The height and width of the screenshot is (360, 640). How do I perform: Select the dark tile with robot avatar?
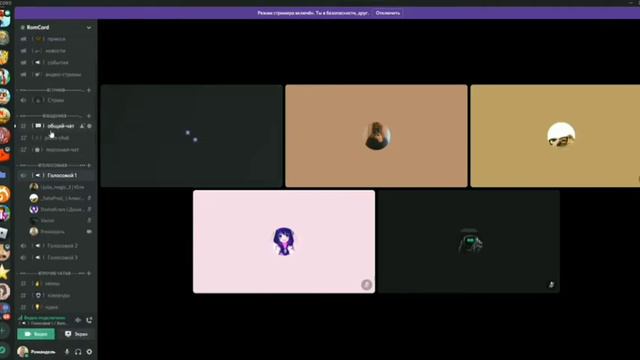469,242
